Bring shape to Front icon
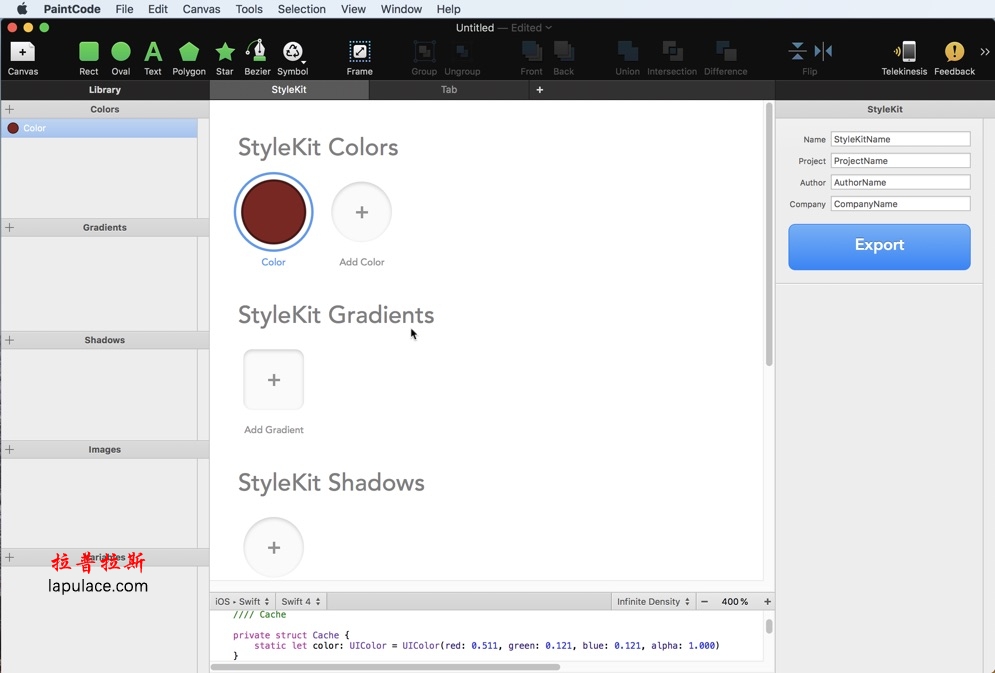The height and width of the screenshot is (673, 995). 532,58
